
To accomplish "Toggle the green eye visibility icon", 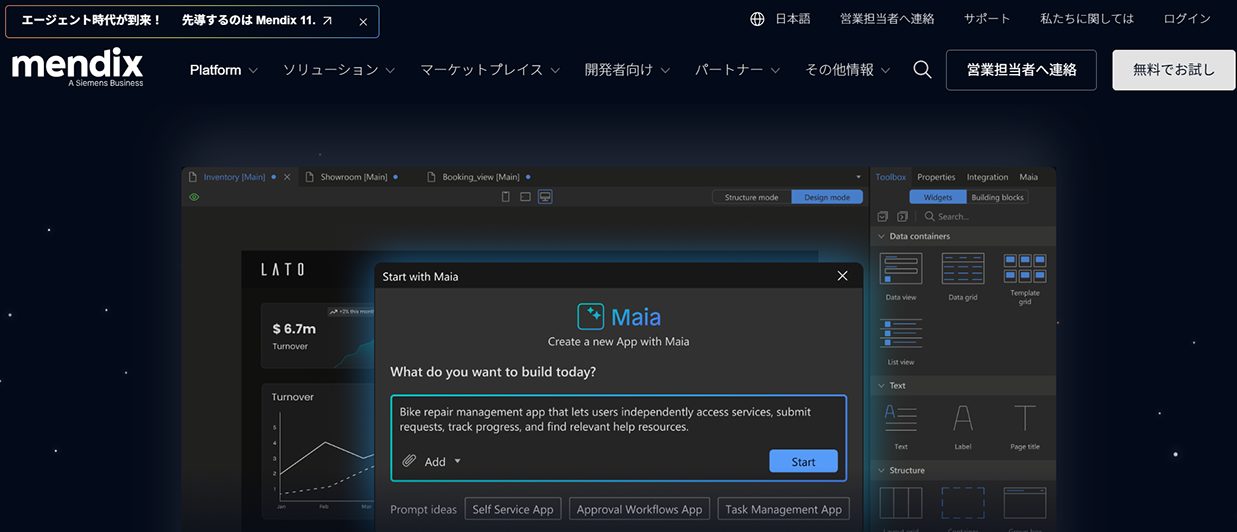I will (194, 197).
